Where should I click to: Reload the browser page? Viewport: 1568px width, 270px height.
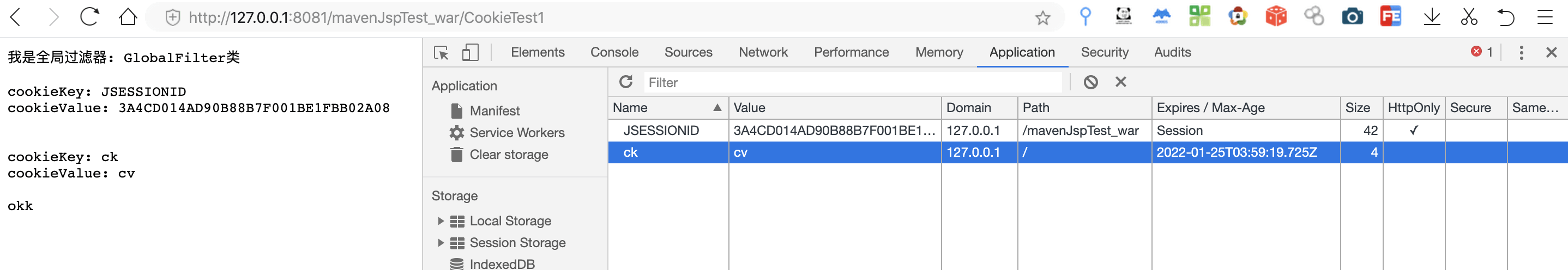(90, 17)
